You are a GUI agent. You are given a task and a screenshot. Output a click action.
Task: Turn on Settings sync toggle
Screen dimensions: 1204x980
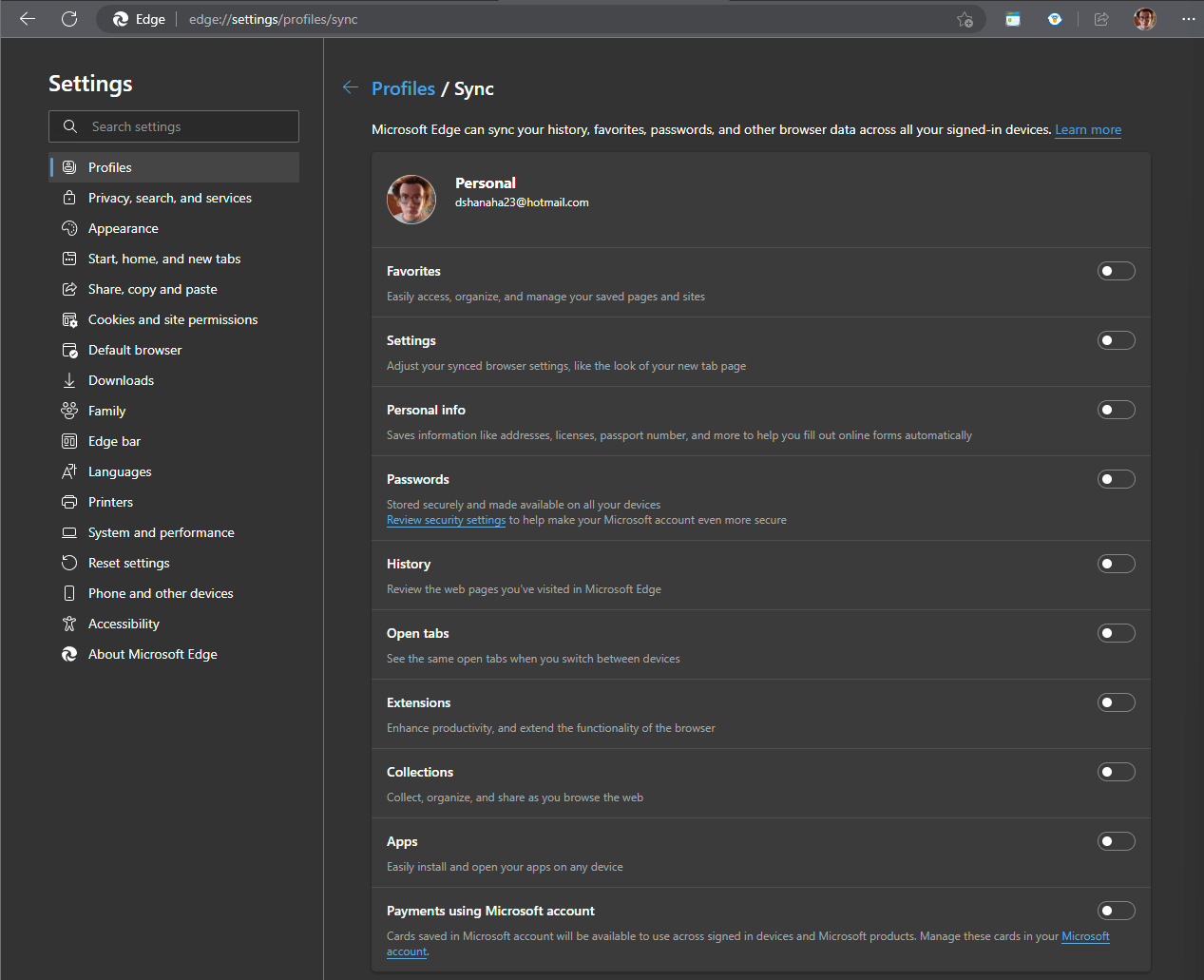(x=1117, y=340)
